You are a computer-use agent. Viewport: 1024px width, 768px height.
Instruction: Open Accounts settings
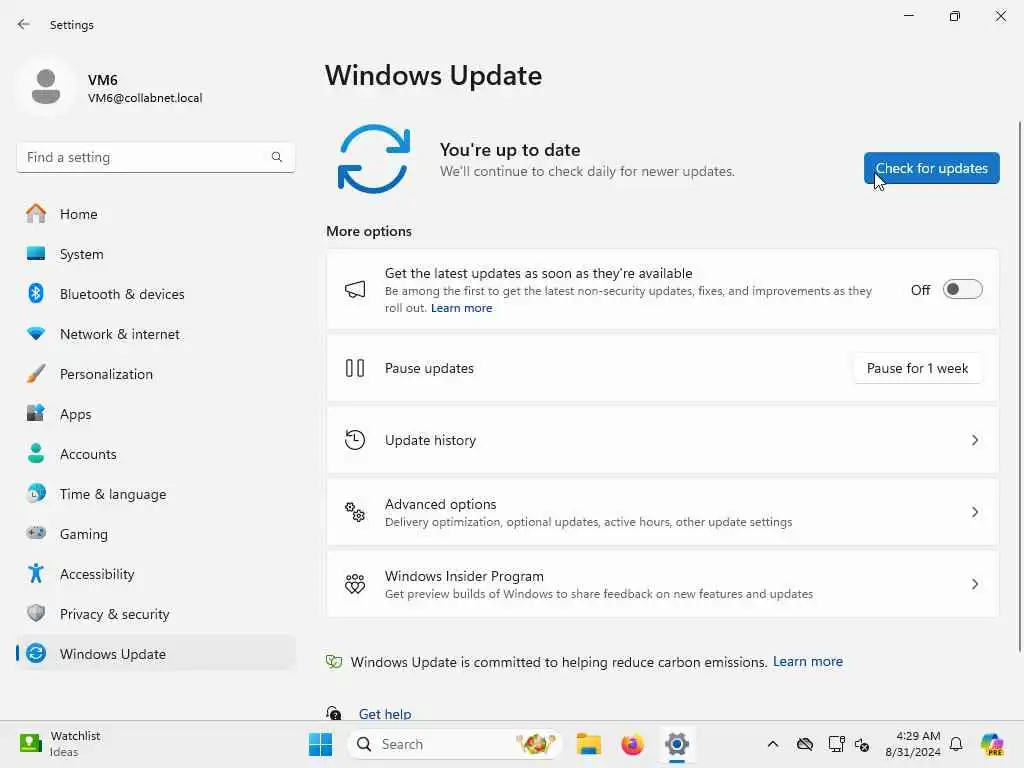click(x=155, y=454)
